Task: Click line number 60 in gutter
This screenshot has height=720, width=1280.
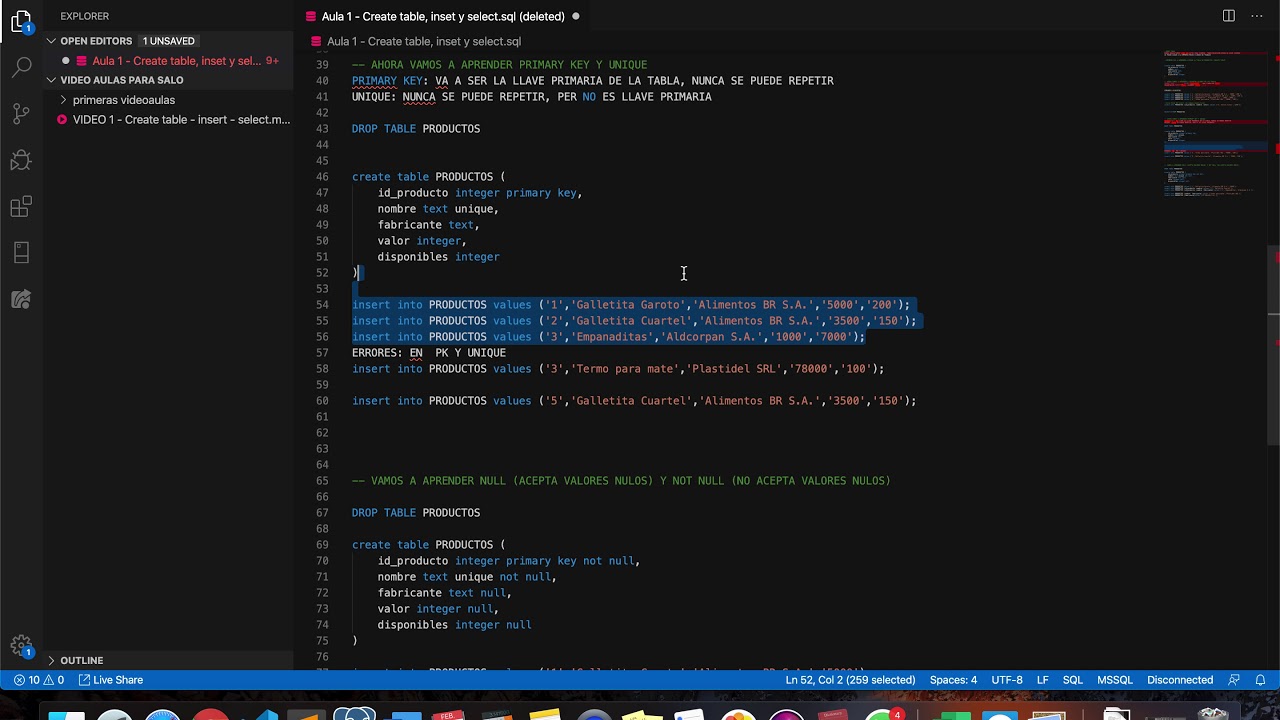Action: coord(322,401)
